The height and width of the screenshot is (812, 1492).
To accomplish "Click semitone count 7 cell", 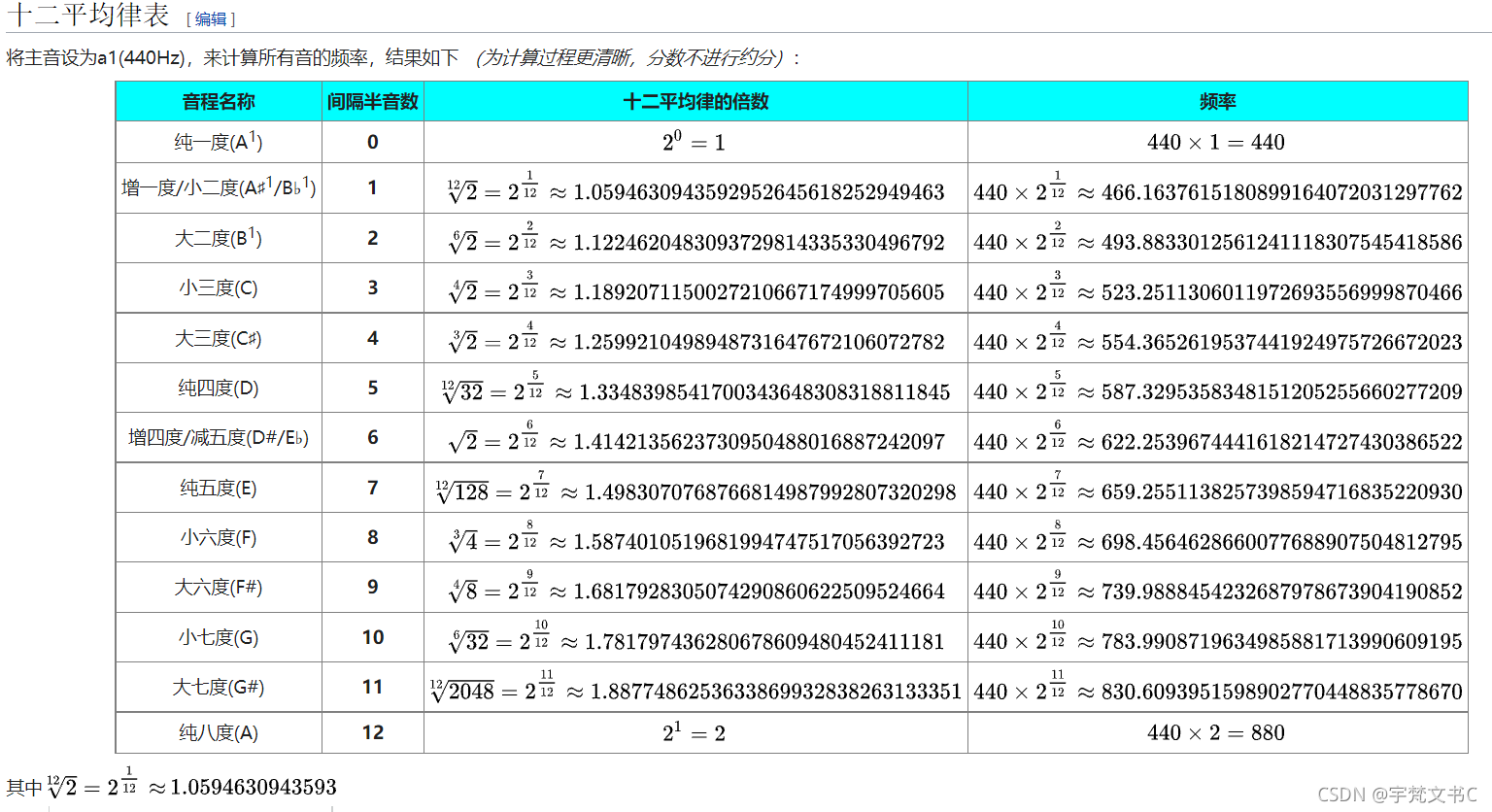I will point(373,488).
